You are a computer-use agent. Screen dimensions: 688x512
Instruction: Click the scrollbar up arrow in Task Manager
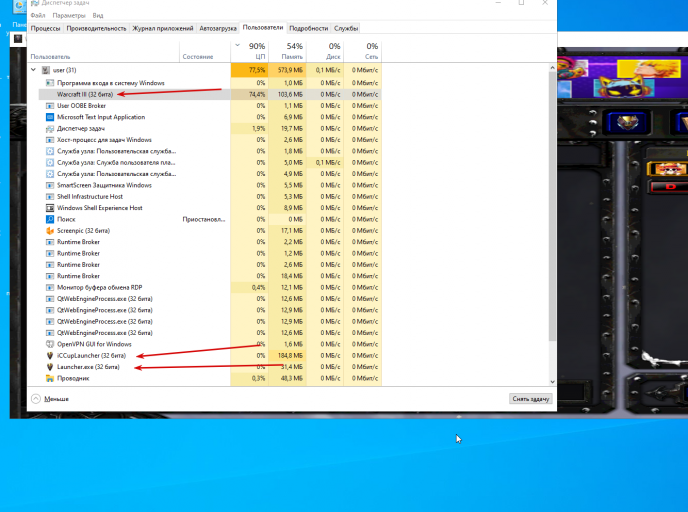coord(552,68)
